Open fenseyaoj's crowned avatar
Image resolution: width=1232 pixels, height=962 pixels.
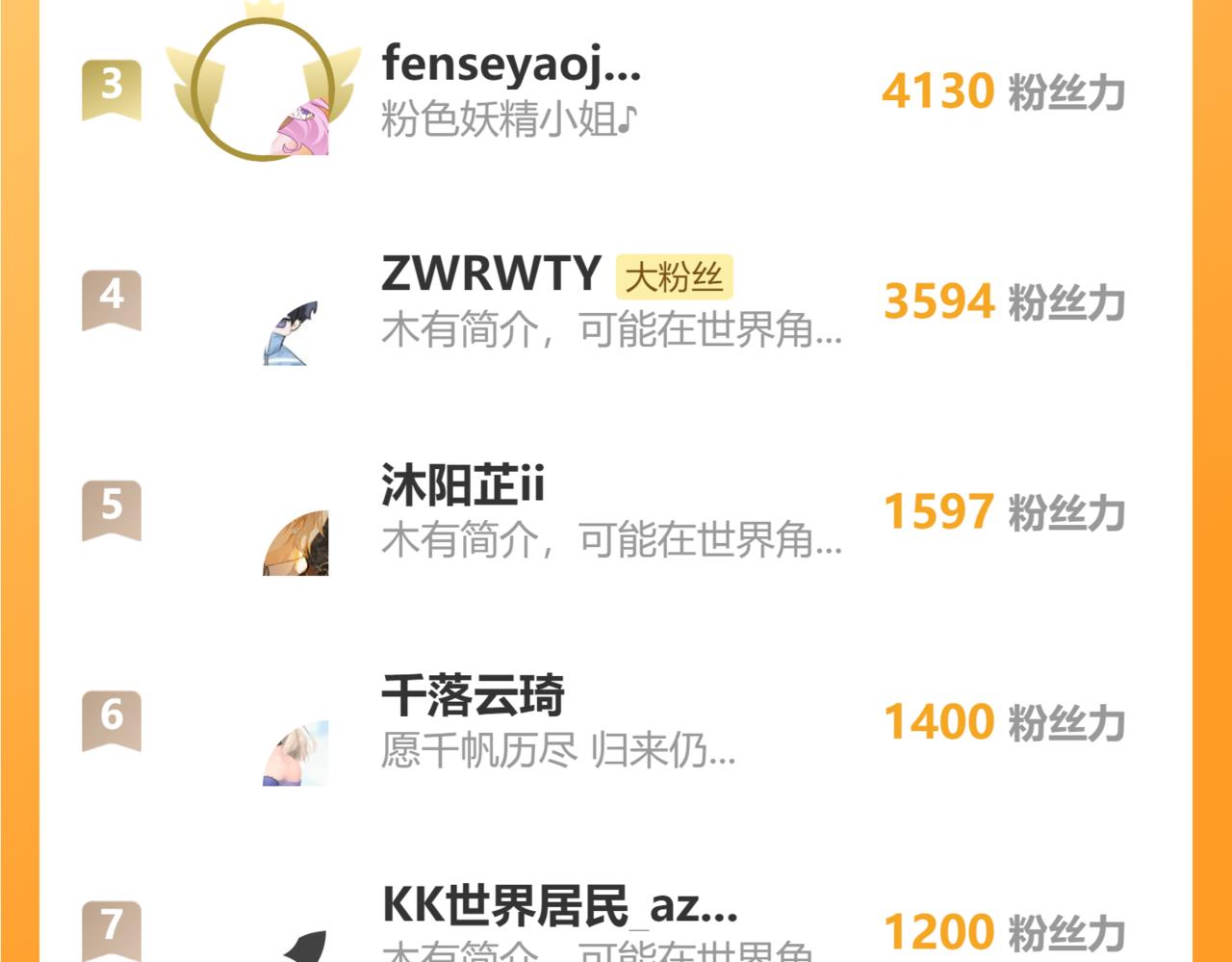263,85
